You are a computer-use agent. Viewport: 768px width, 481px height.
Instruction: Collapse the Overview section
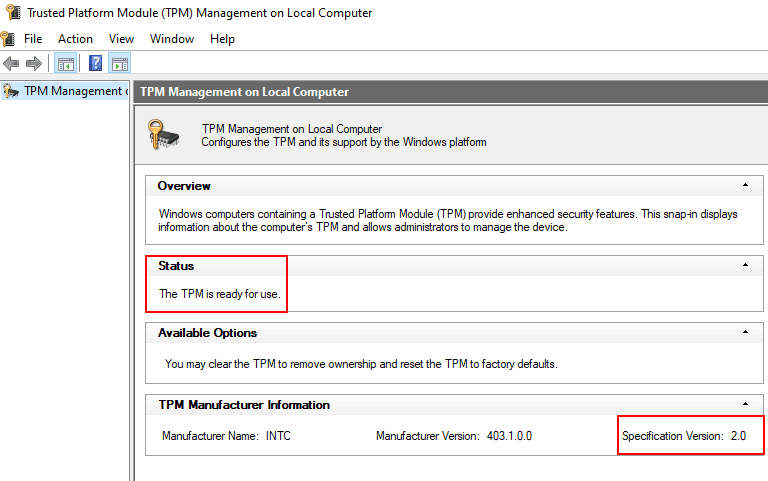point(745,185)
